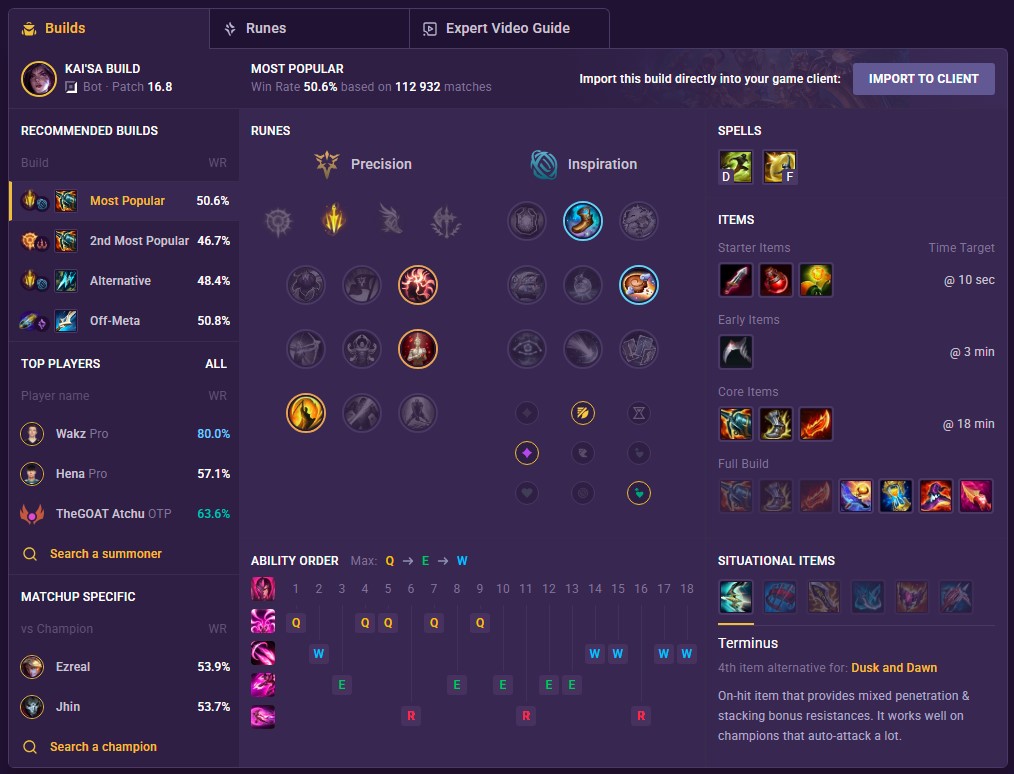Select the Flash summoner spell icon
This screenshot has width=1014, height=774.
(779, 167)
